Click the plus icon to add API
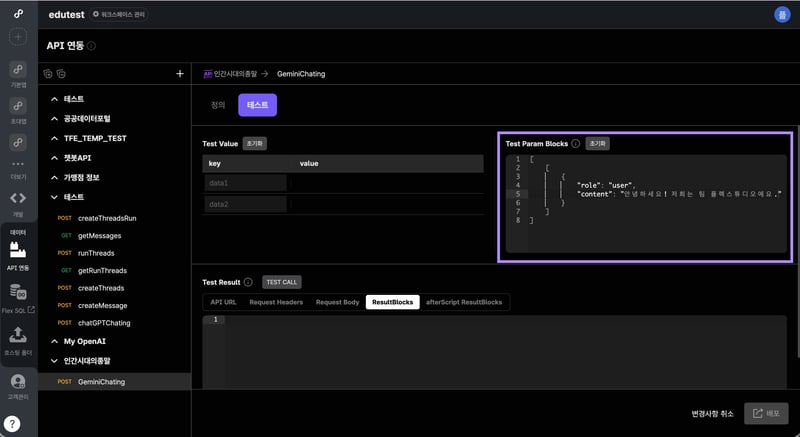This screenshot has height=437, width=800. click(x=179, y=74)
